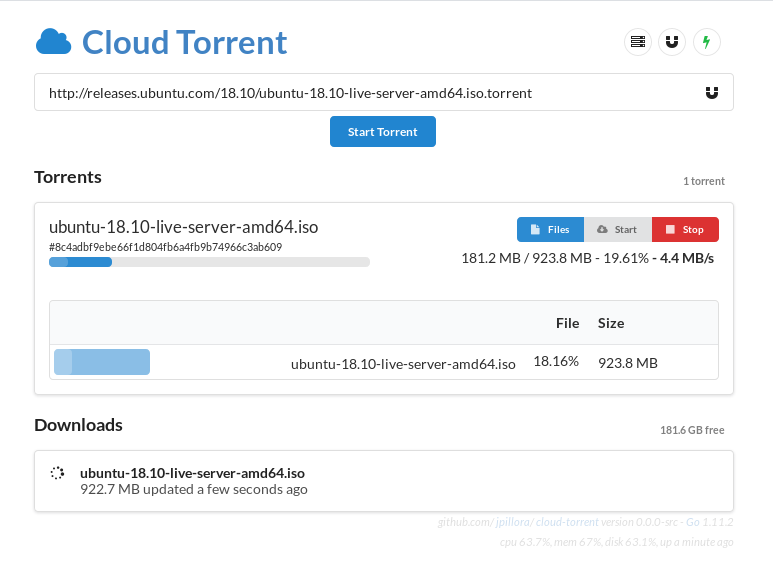Click the grey Start button for the torrent
Image resolution: width=773 pixels, height=569 pixels.
coord(618,229)
